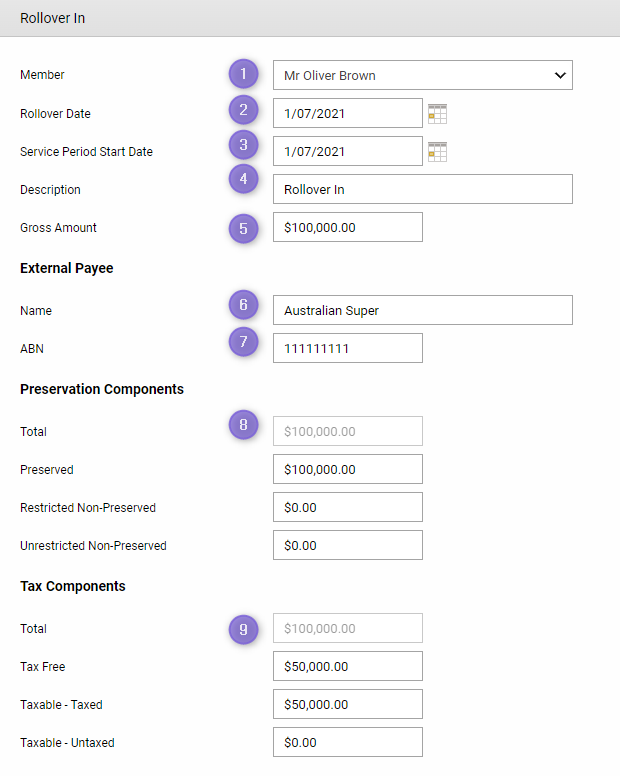Open the Rollover Date calendar picker

pyautogui.click(x=437, y=114)
